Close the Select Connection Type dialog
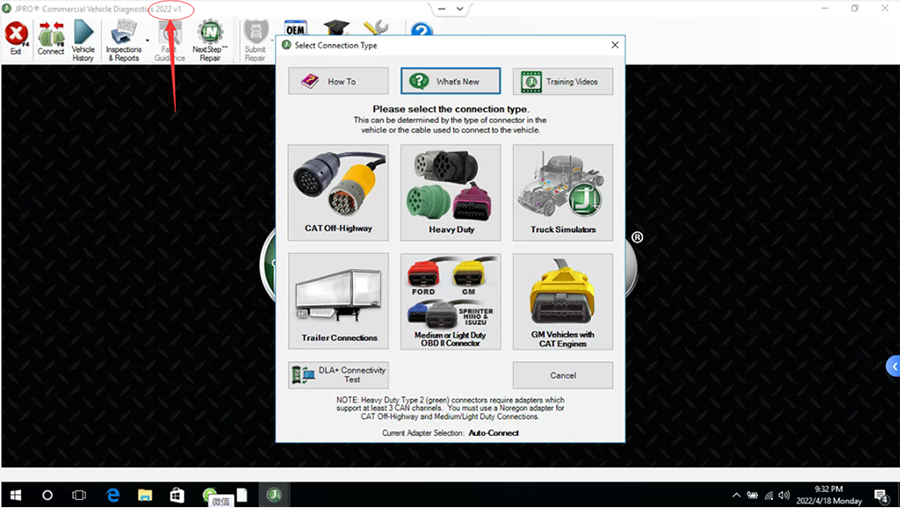 point(615,45)
